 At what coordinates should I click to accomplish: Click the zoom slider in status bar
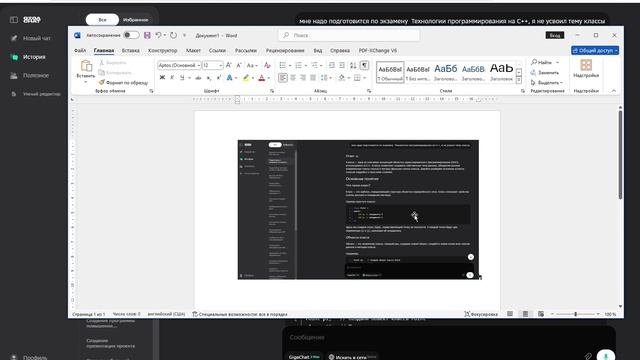click(x=575, y=314)
